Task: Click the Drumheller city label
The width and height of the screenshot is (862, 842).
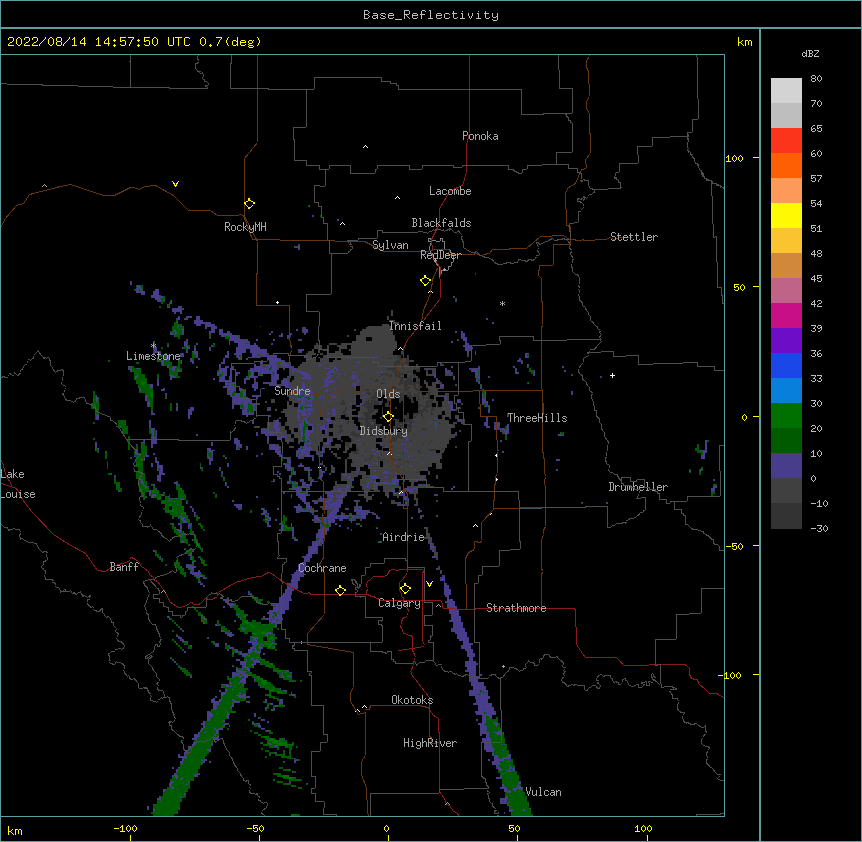Action: [638, 487]
